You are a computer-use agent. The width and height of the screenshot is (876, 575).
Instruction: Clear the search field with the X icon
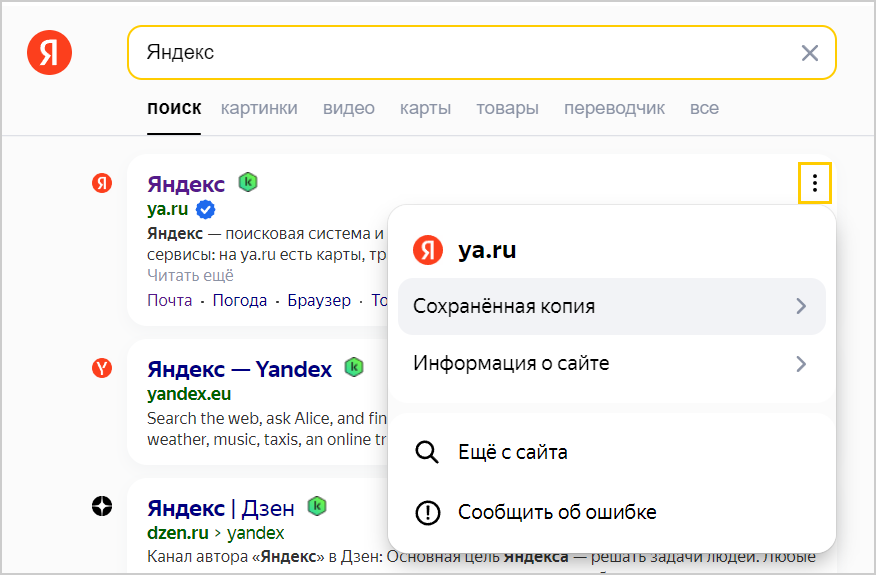(x=809, y=53)
